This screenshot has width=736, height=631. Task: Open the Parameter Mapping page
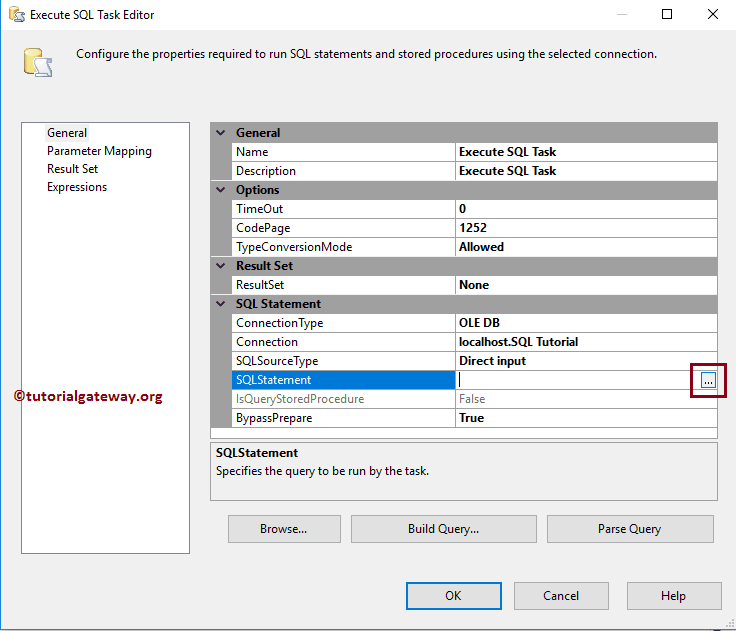(99, 151)
